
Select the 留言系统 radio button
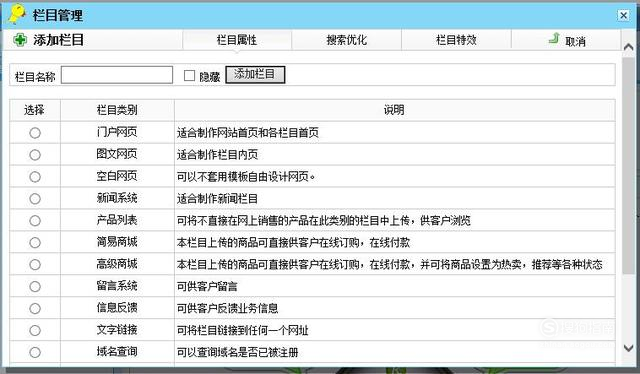(x=35, y=287)
